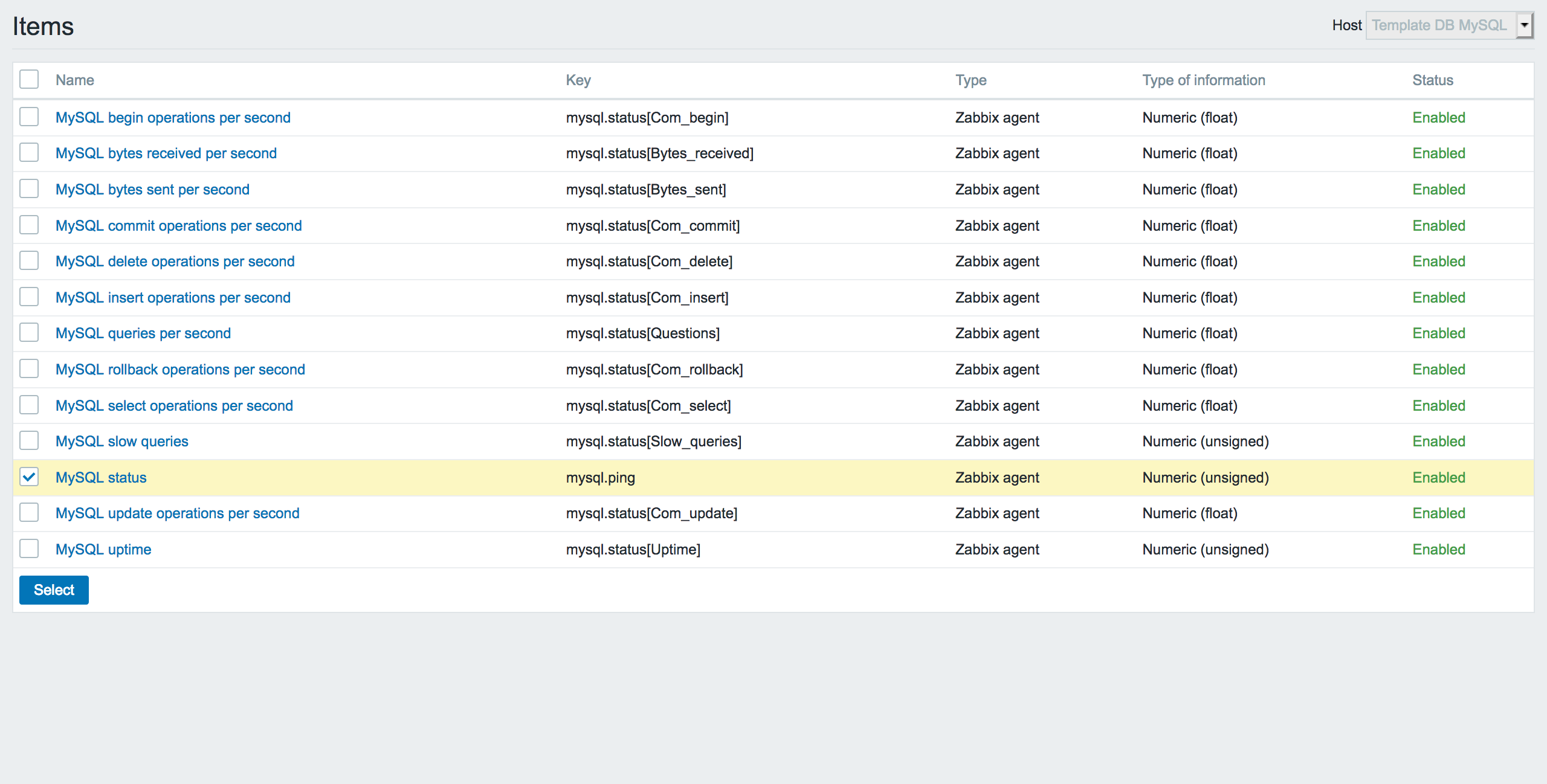Open MySQL queries per second item
The height and width of the screenshot is (784, 1547).
click(143, 333)
